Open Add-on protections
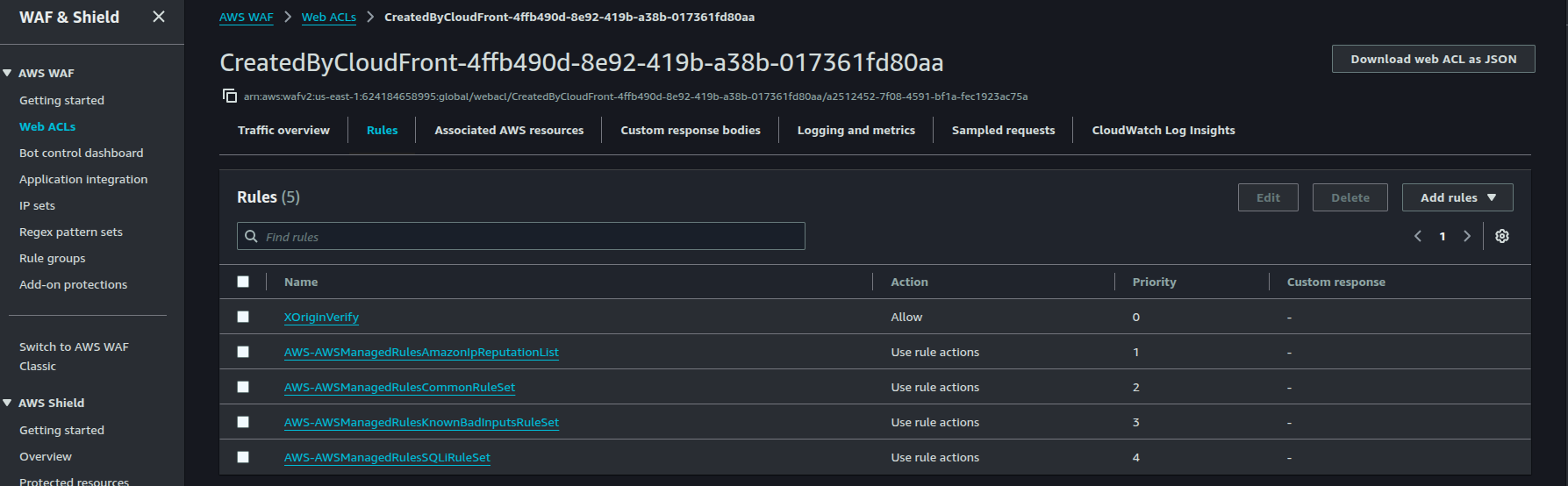 [73, 284]
